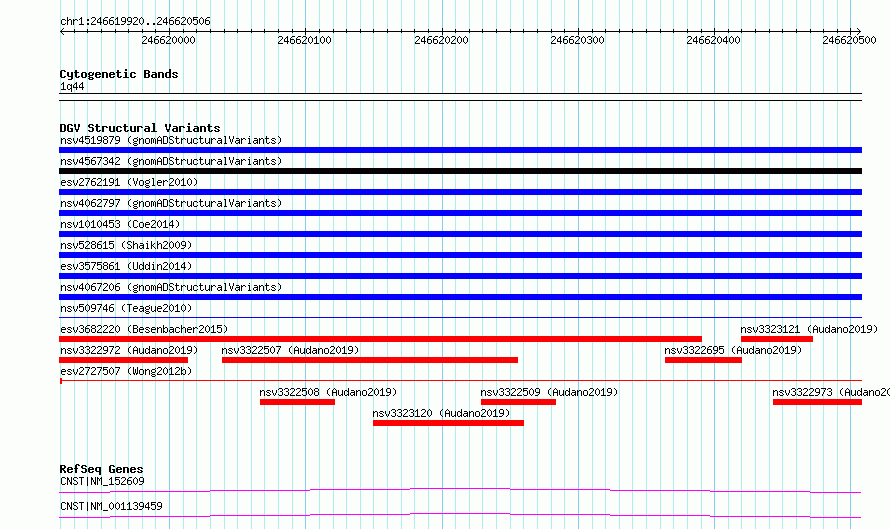Click the nsv4062797 (gnomADStructuralVariants) label
The height and width of the screenshot is (529, 890).
coord(171,203)
